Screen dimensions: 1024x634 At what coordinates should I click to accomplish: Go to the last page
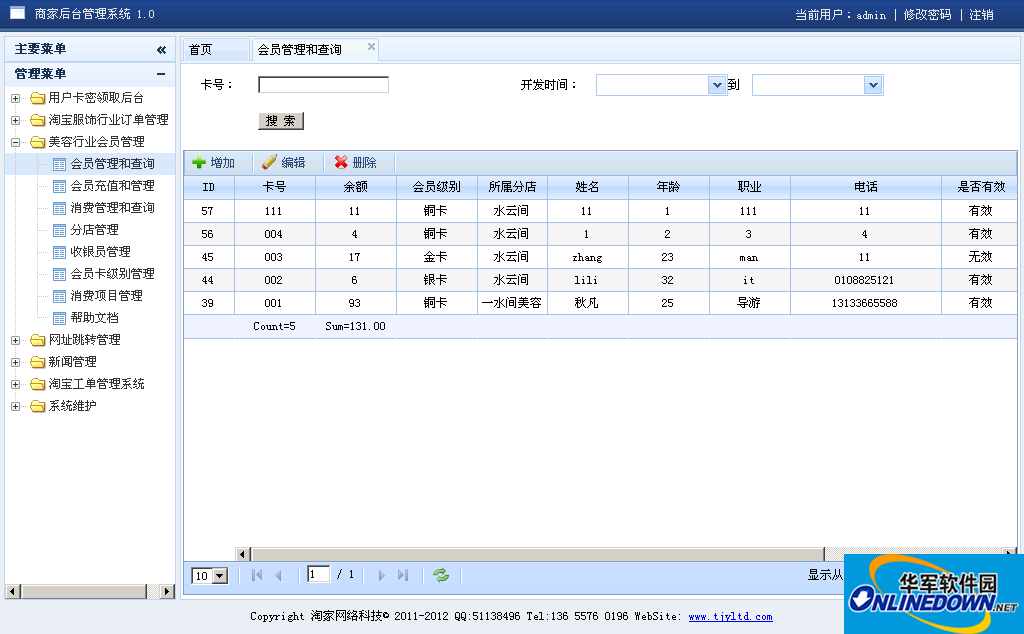403,575
